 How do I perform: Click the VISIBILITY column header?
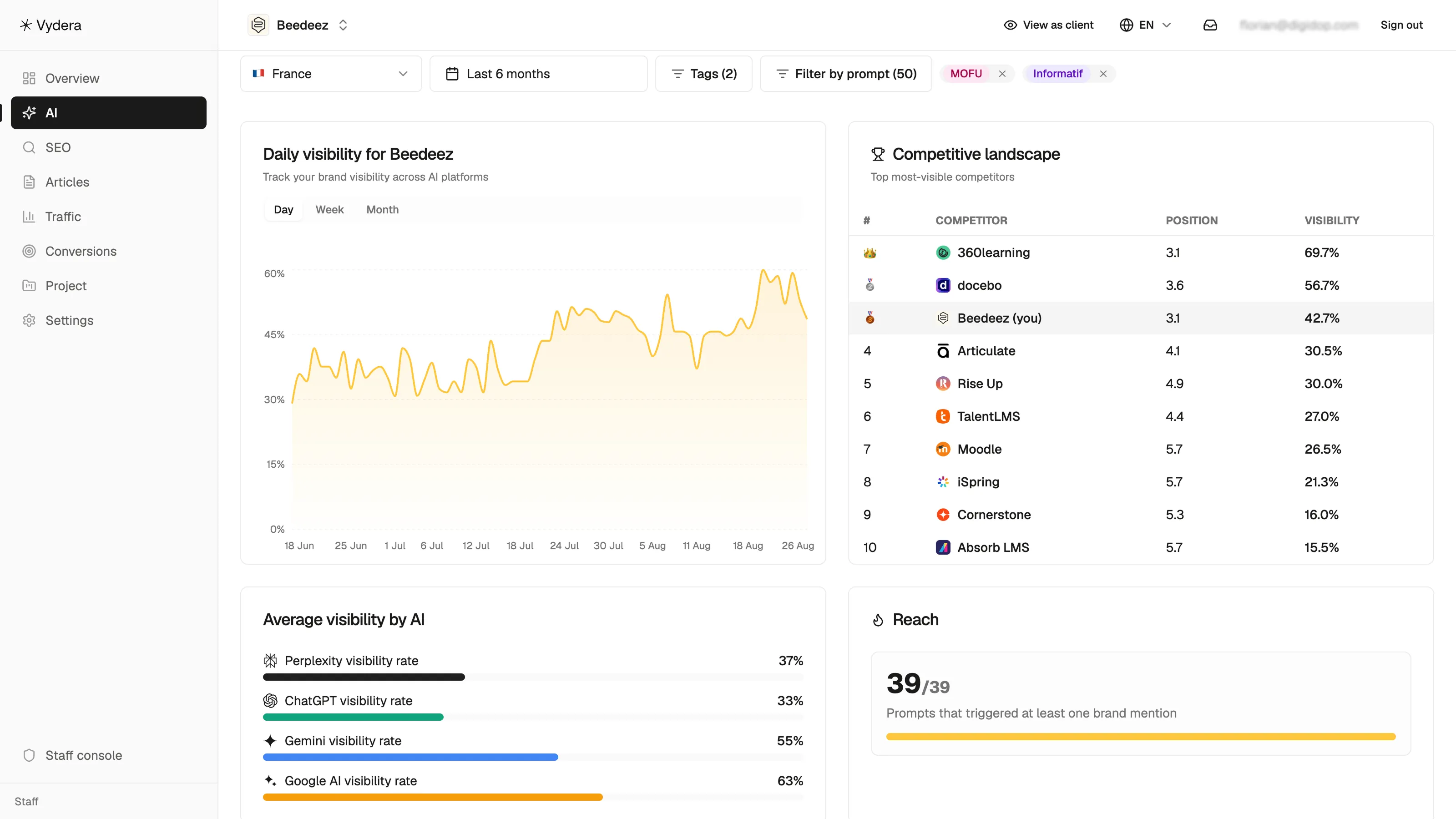(1332, 220)
